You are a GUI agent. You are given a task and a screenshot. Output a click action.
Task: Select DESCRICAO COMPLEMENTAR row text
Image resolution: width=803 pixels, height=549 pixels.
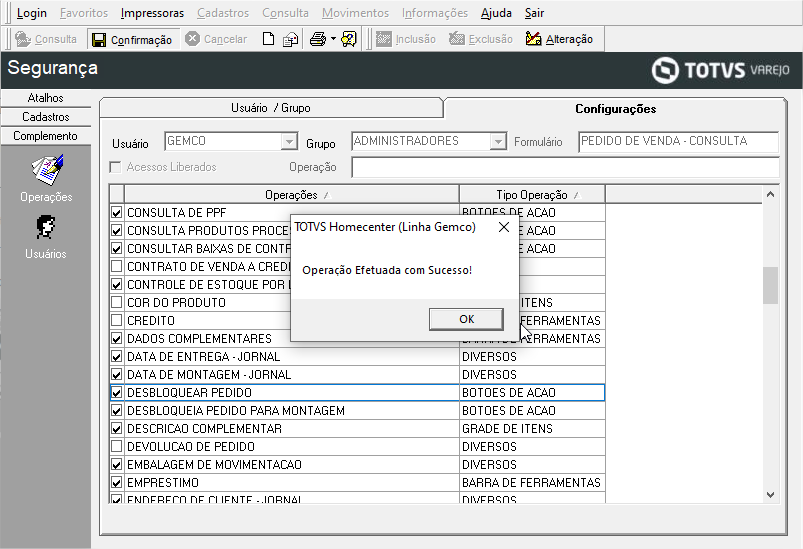point(204,429)
